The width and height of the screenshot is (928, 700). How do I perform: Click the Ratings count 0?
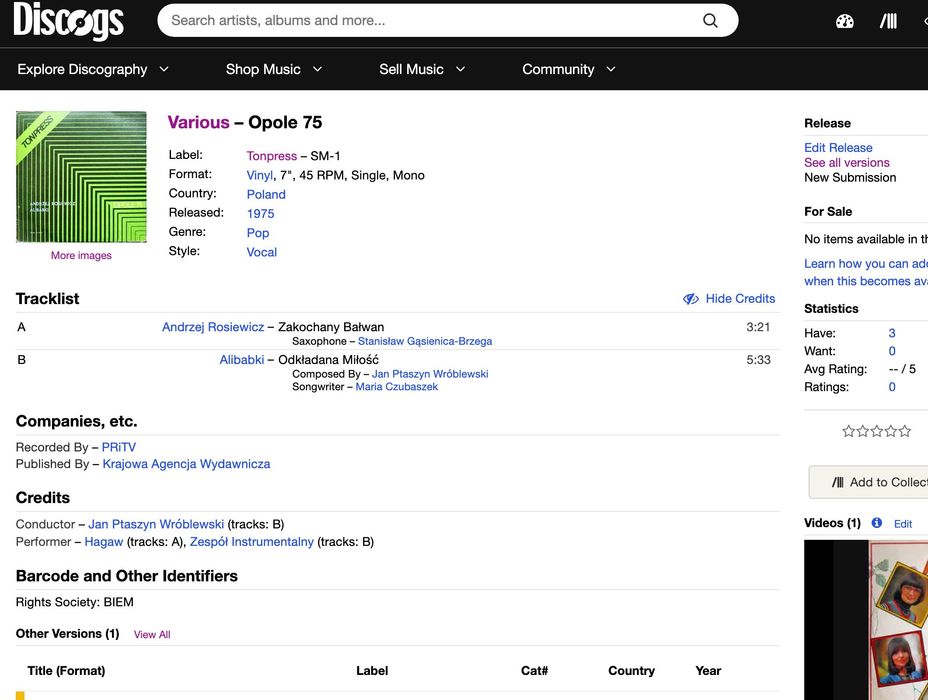[892, 387]
